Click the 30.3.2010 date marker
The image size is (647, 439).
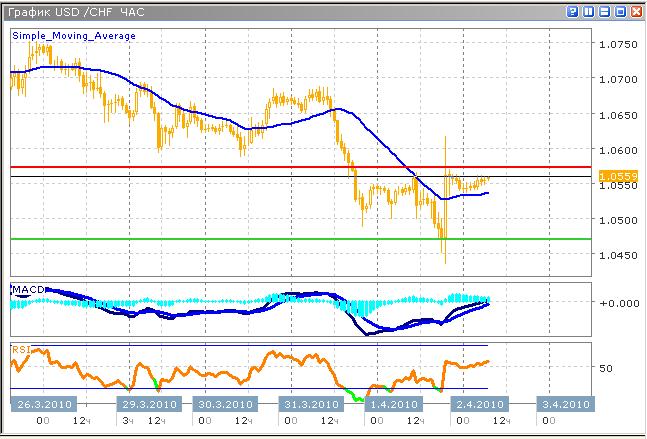223,404
